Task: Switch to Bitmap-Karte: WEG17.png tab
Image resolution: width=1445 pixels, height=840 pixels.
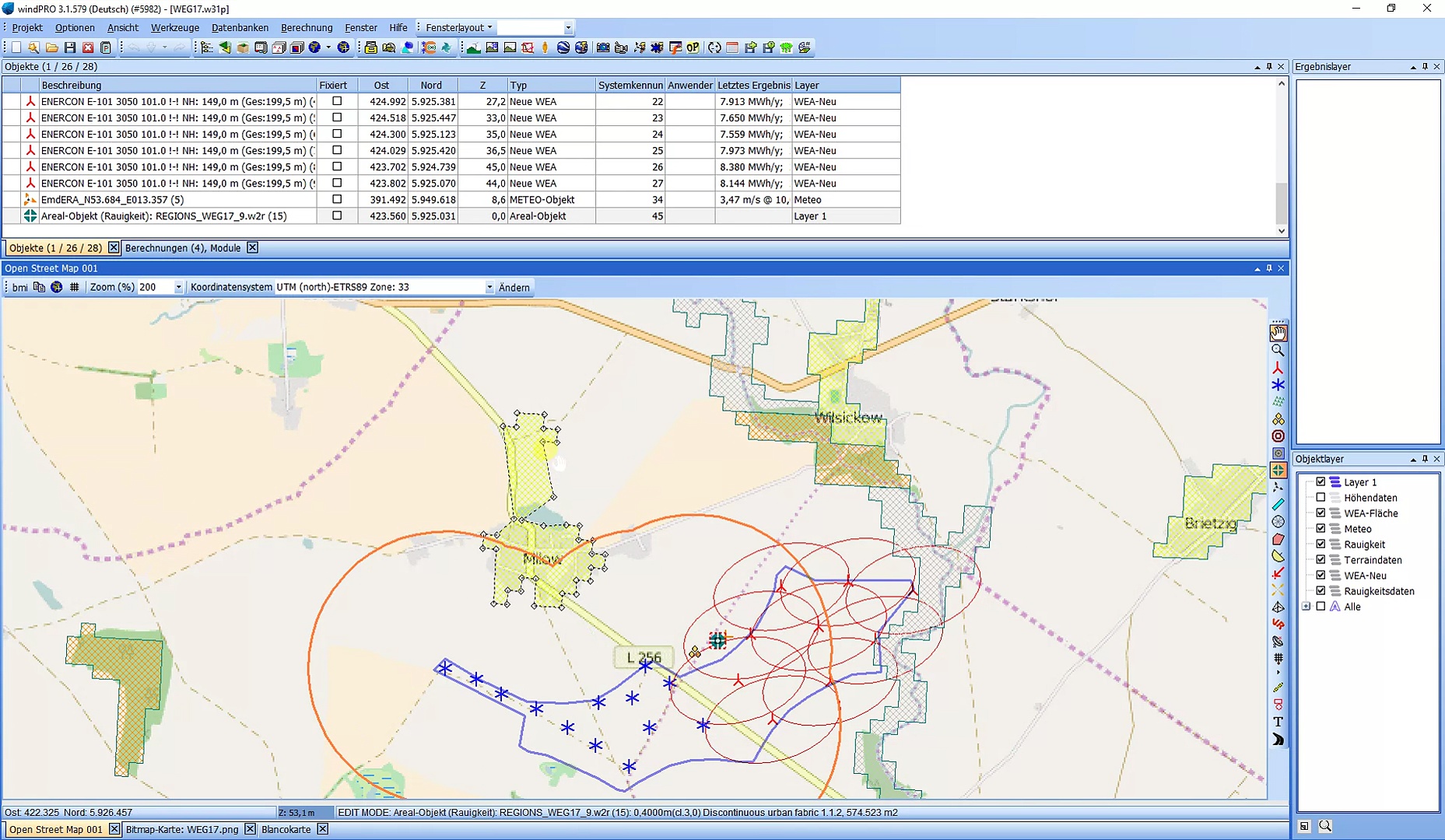Action: click(x=182, y=829)
